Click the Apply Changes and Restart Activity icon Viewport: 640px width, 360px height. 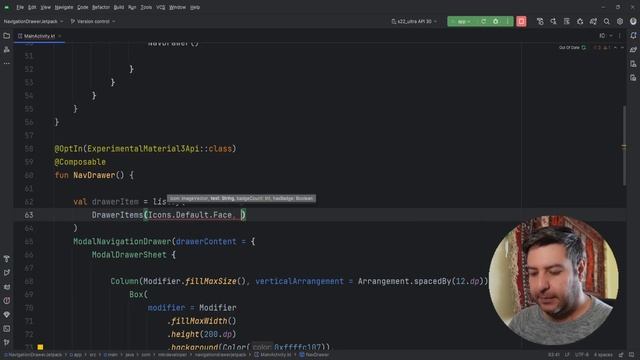(x=540, y=21)
